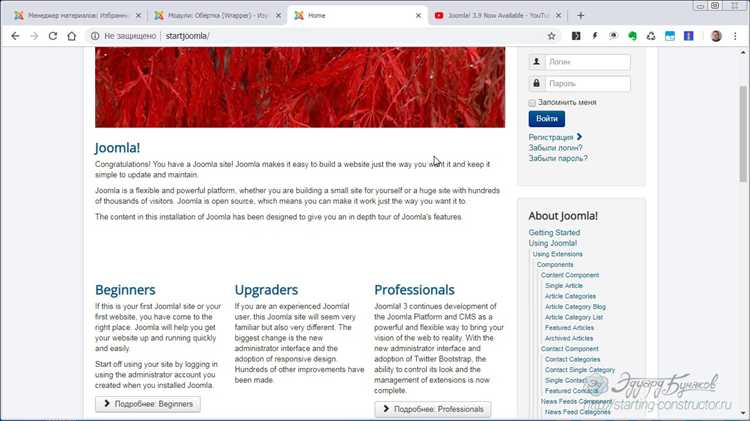Open the dark square extension with arrow

tap(576, 36)
